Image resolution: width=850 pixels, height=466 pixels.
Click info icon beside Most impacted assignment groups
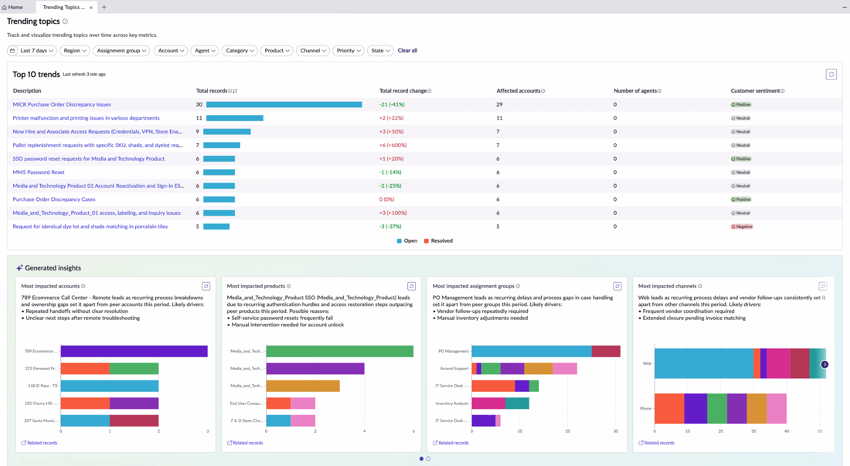click(518, 286)
